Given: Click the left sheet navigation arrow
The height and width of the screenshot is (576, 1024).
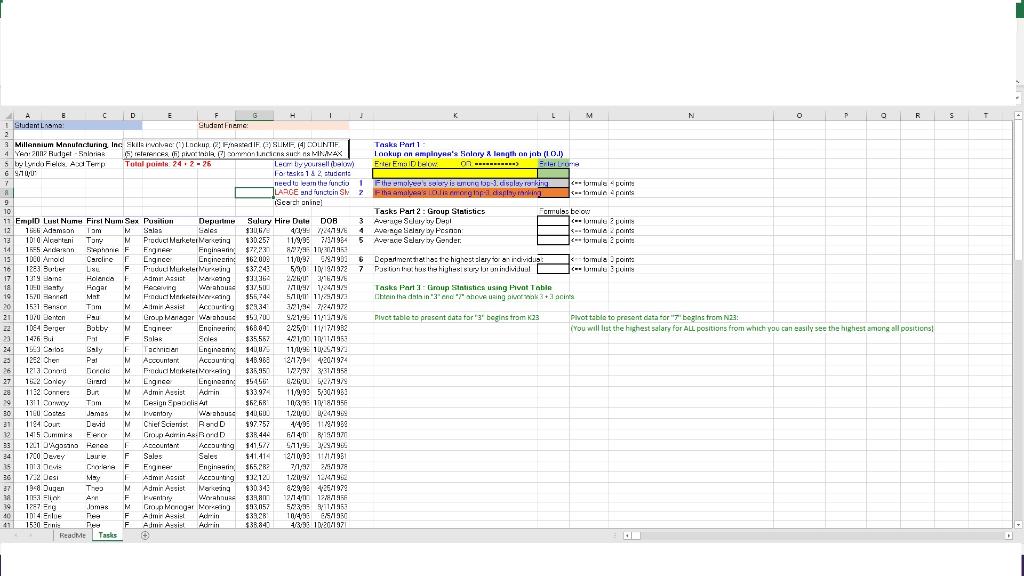Looking at the screenshot, I should 14,535.
